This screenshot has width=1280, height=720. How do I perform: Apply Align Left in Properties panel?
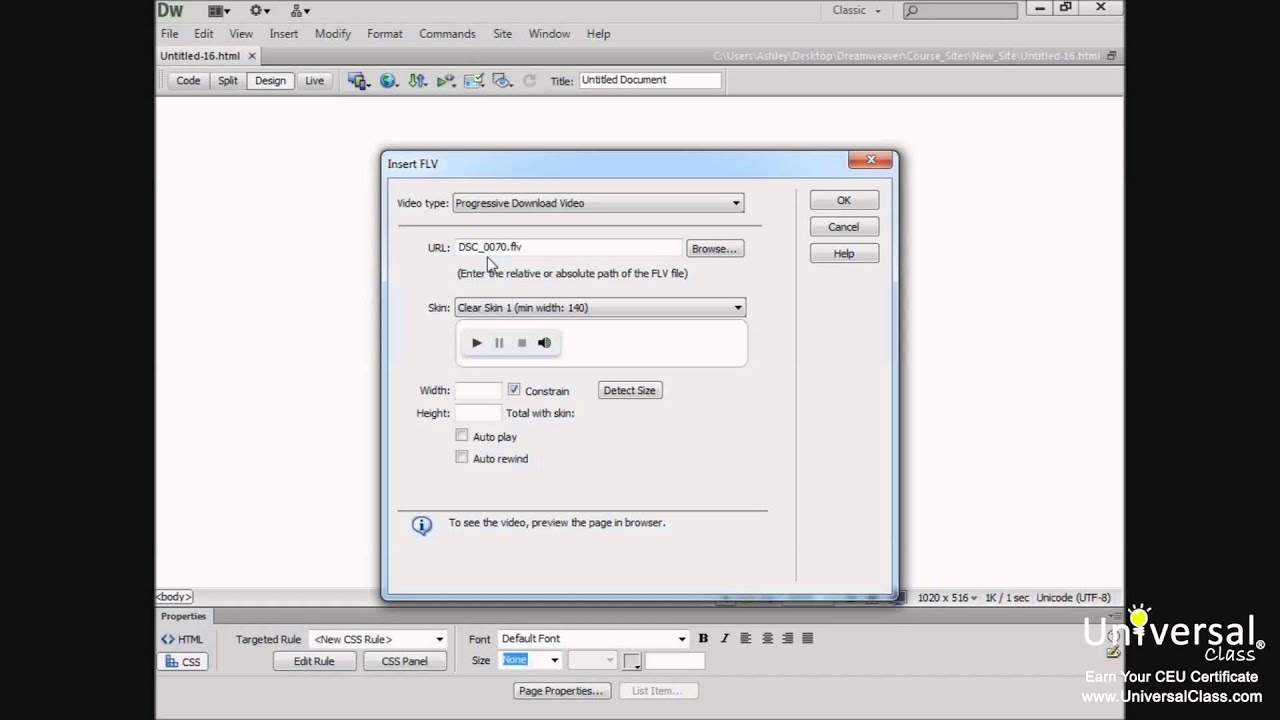click(x=746, y=638)
